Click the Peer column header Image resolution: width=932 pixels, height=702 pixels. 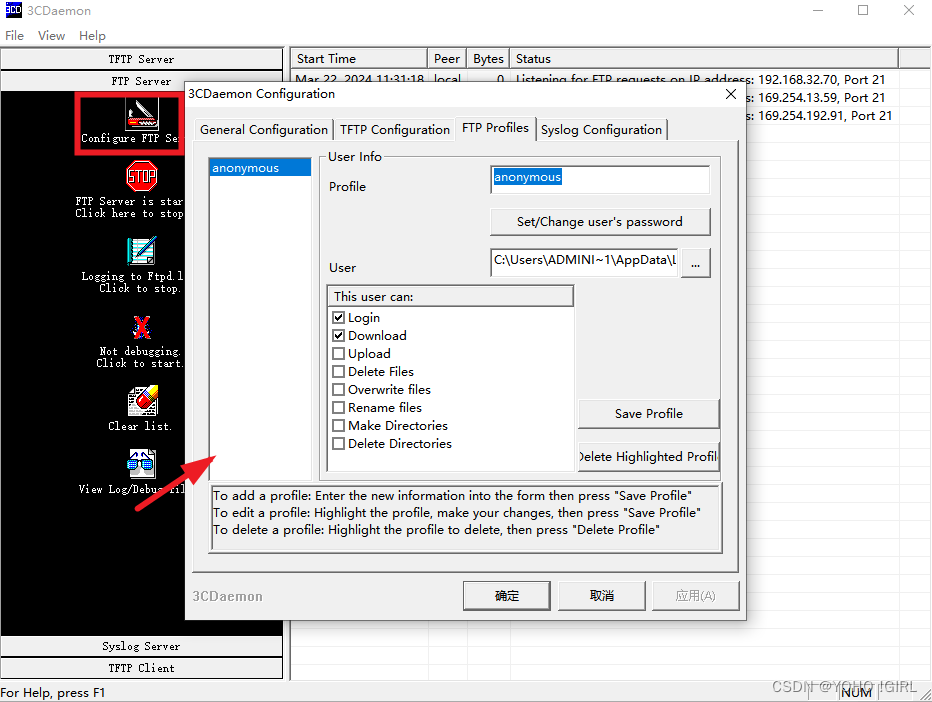pyautogui.click(x=447, y=59)
